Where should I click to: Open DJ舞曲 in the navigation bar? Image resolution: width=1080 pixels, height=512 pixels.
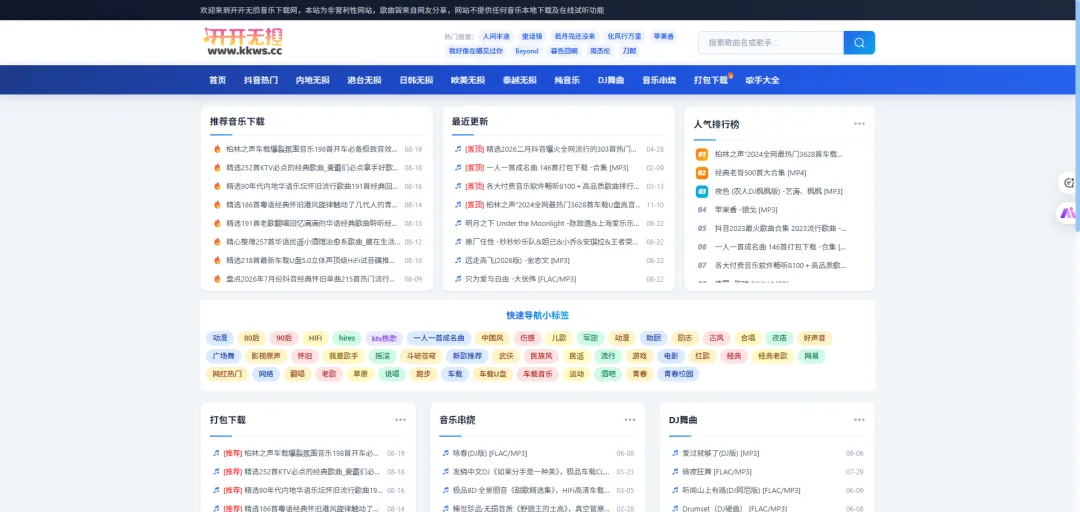tap(611, 80)
